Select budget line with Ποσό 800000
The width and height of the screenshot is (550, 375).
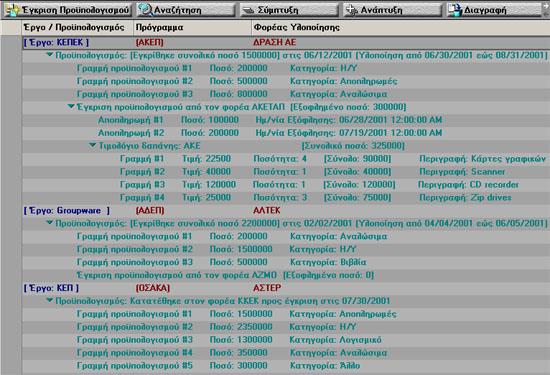click(x=286, y=94)
